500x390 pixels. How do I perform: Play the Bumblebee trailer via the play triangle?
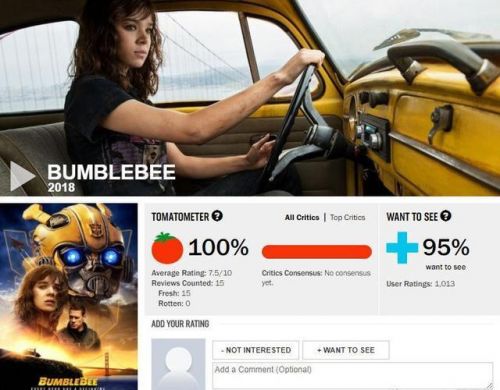tap(22, 176)
